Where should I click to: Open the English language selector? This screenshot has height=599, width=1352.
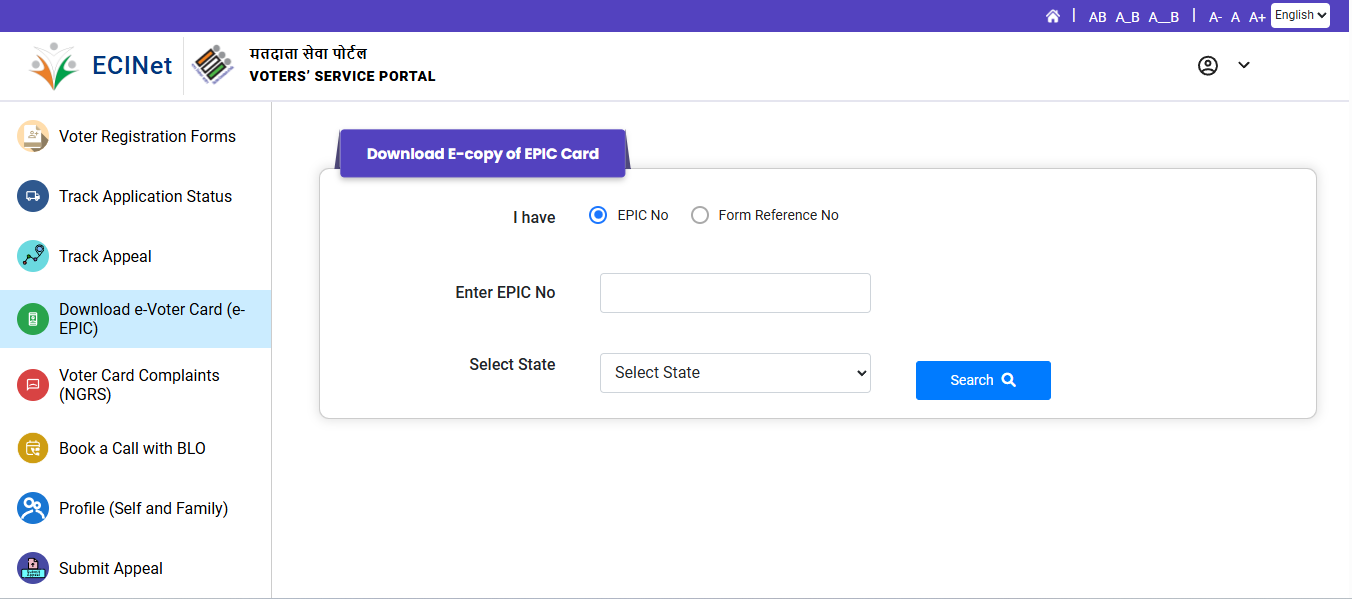coord(1299,15)
